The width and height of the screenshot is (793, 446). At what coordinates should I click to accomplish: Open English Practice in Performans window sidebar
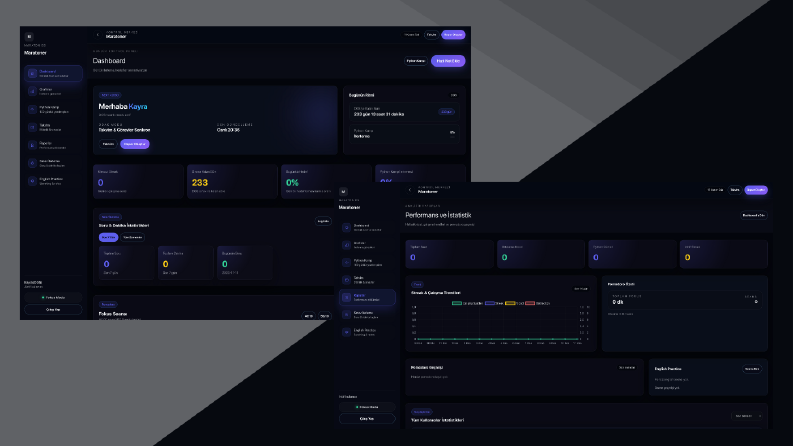tap(367, 332)
